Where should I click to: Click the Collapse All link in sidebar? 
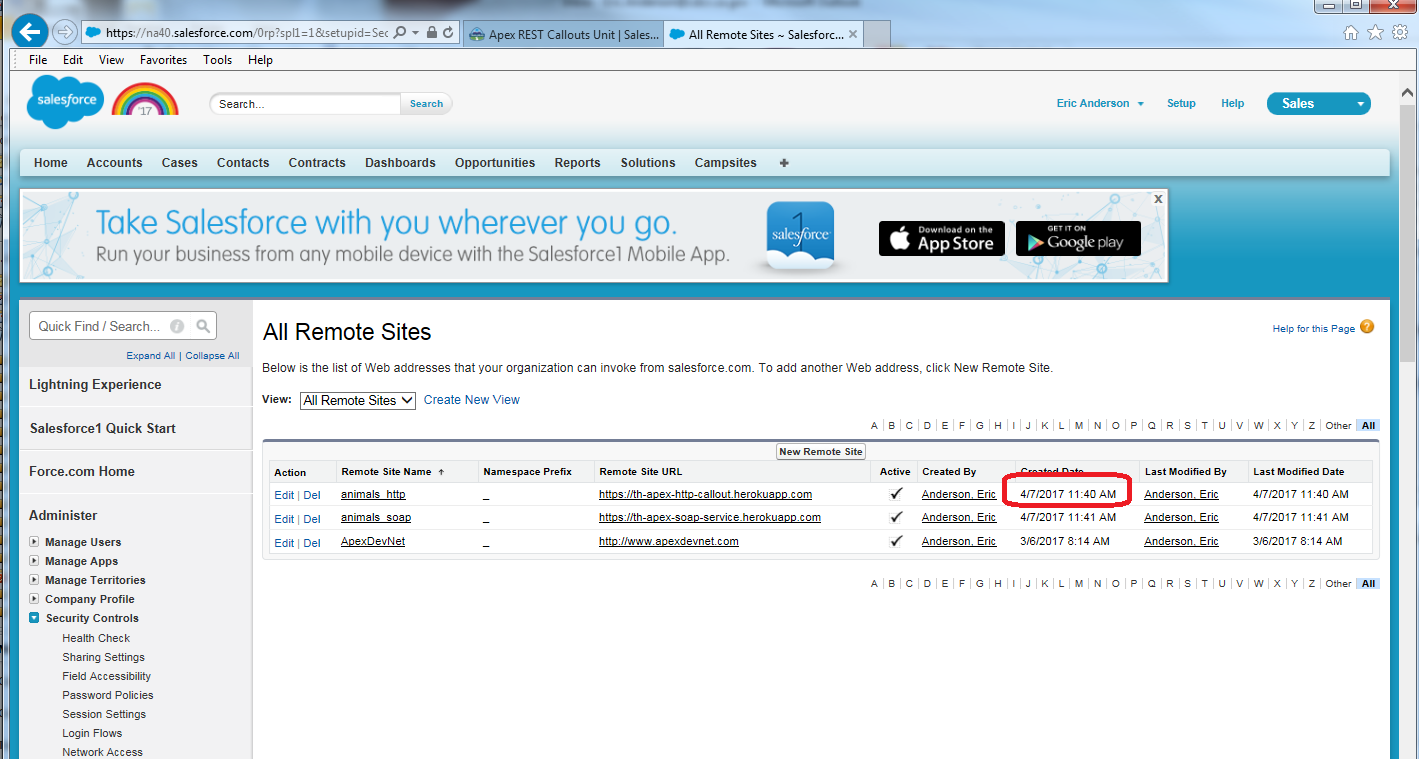click(x=212, y=356)
